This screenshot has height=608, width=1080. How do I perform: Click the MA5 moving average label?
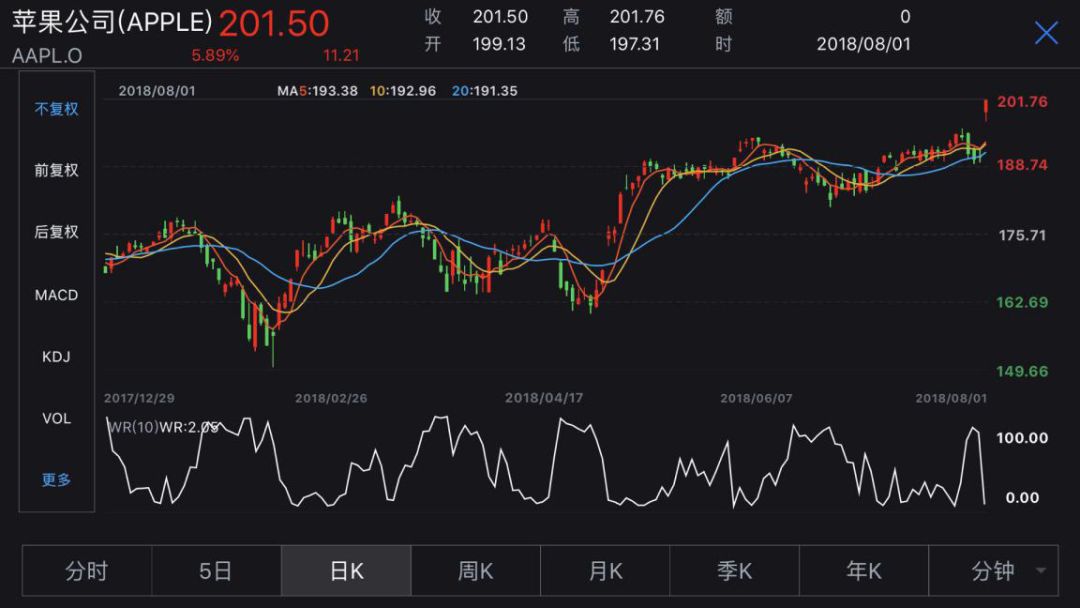pyautogui.click(x=317, y=91)
